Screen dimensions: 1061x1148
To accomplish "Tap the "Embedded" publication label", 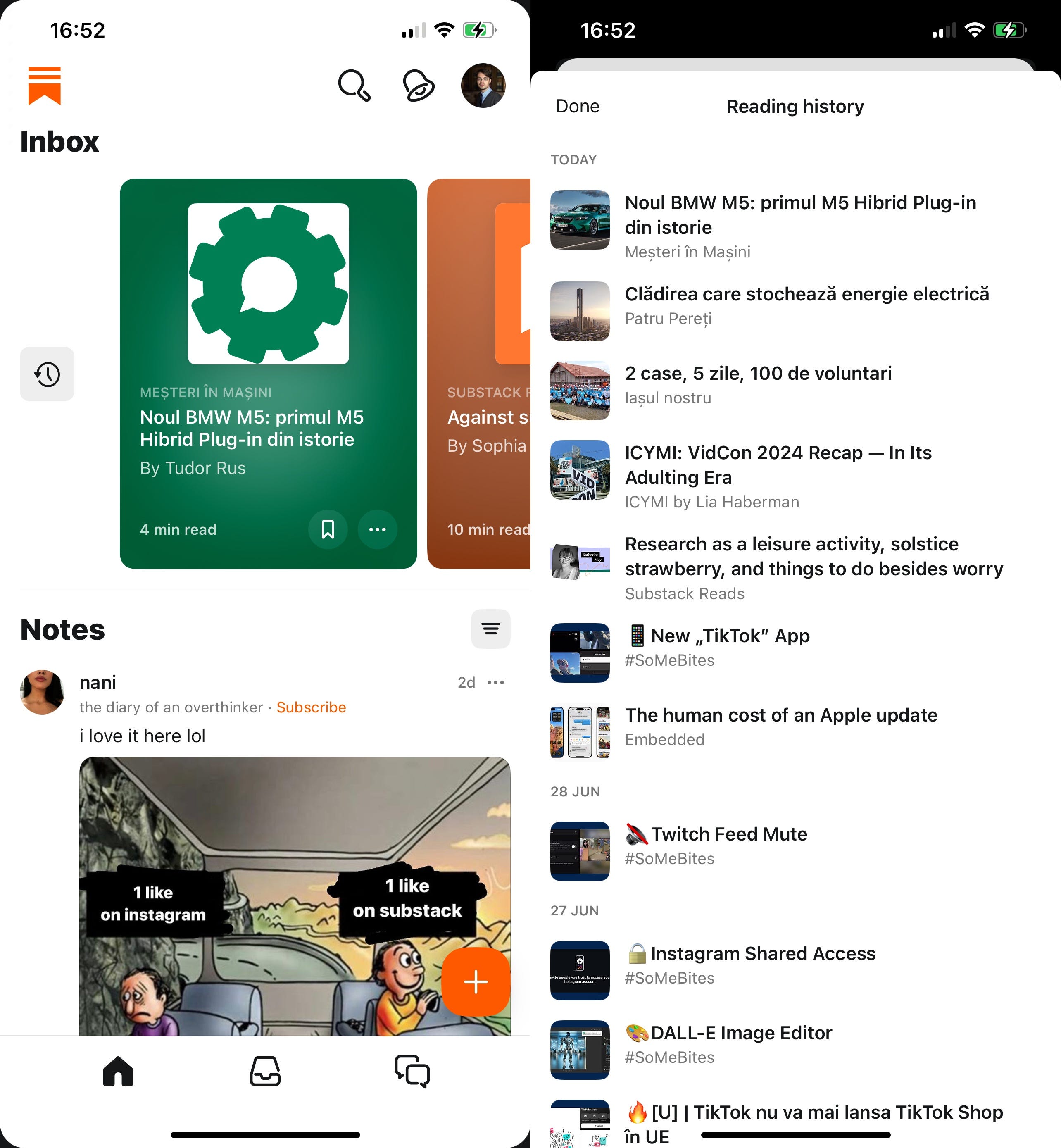I will (x=664, y=739).
